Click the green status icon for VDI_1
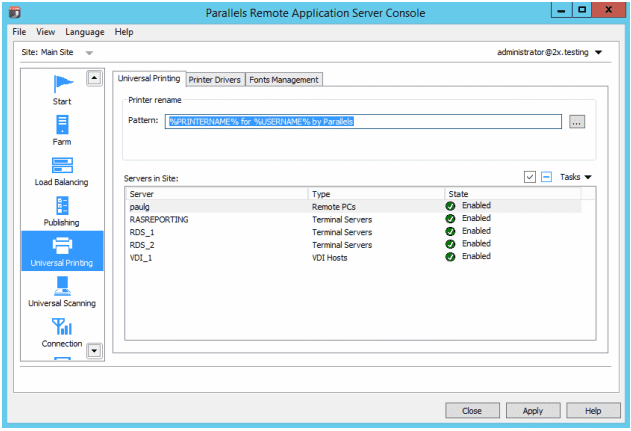 (x=450, y=257)
